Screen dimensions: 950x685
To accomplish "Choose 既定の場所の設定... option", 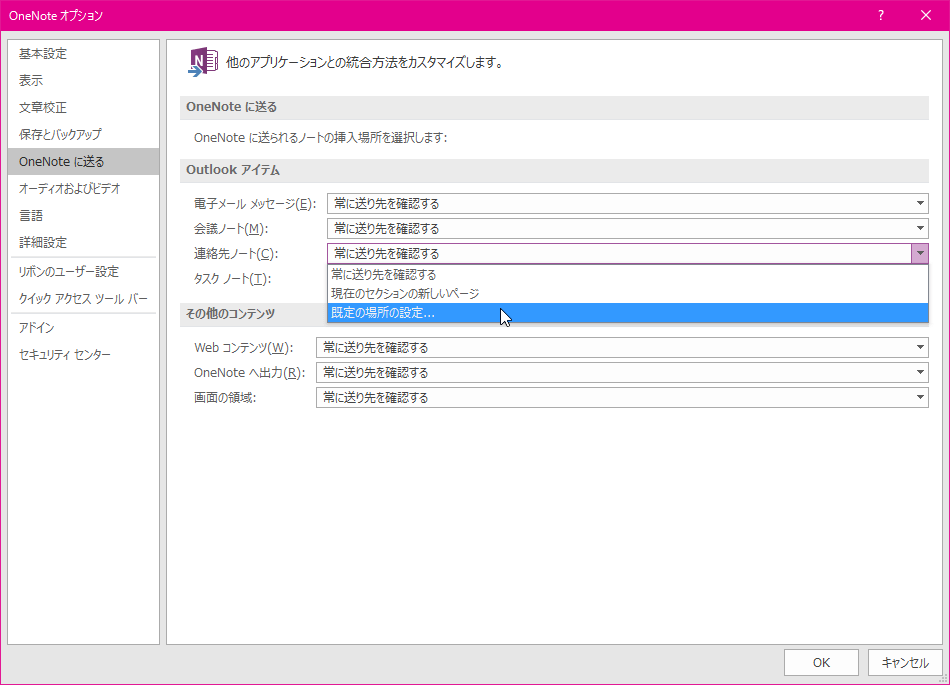I will 628,313.
